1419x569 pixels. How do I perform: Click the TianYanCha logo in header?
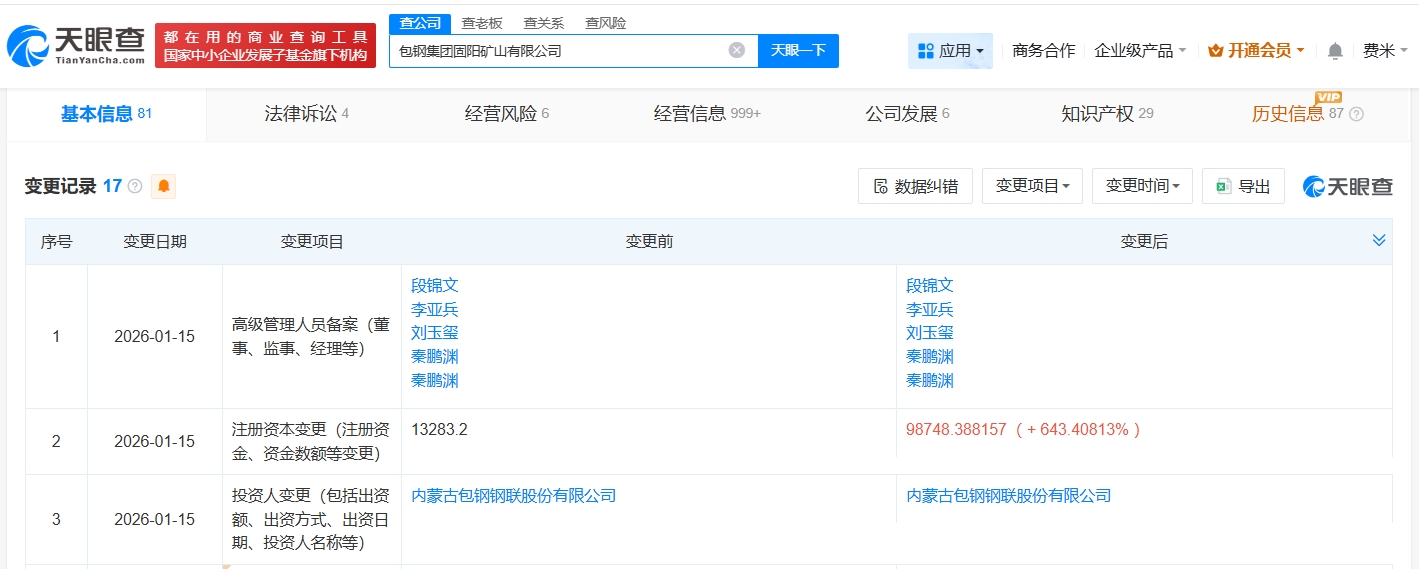tap(76, 45)
